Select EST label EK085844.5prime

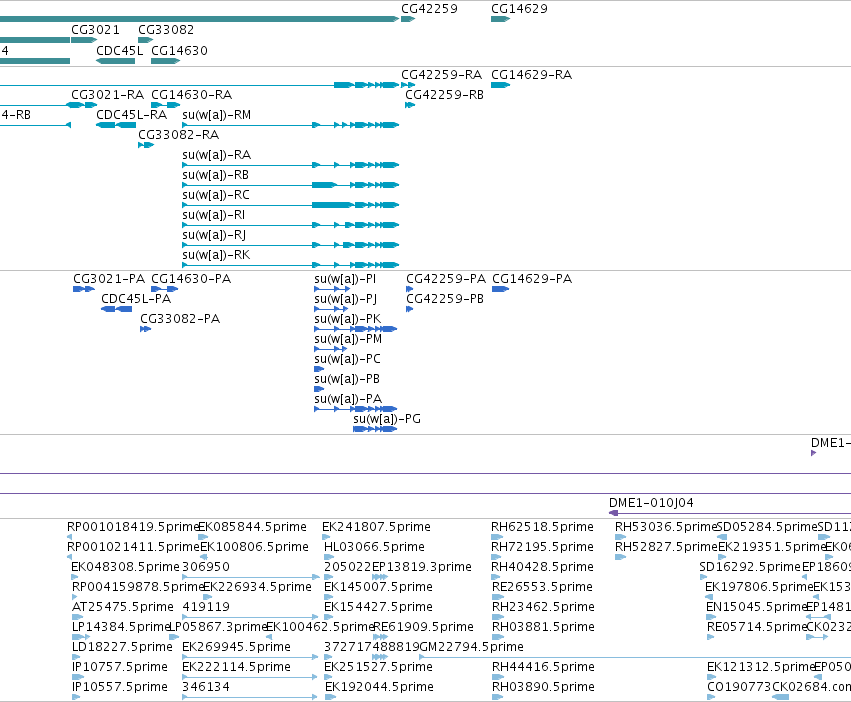(x=252, y=527)
